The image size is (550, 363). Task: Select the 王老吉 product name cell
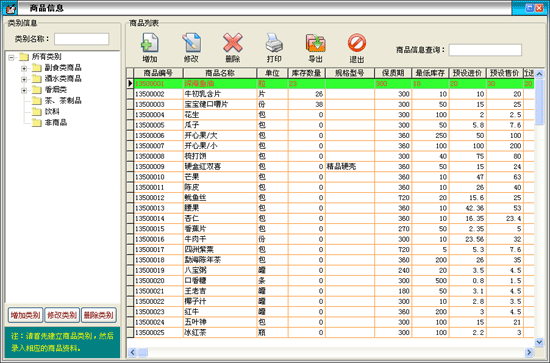coord(220,291)
